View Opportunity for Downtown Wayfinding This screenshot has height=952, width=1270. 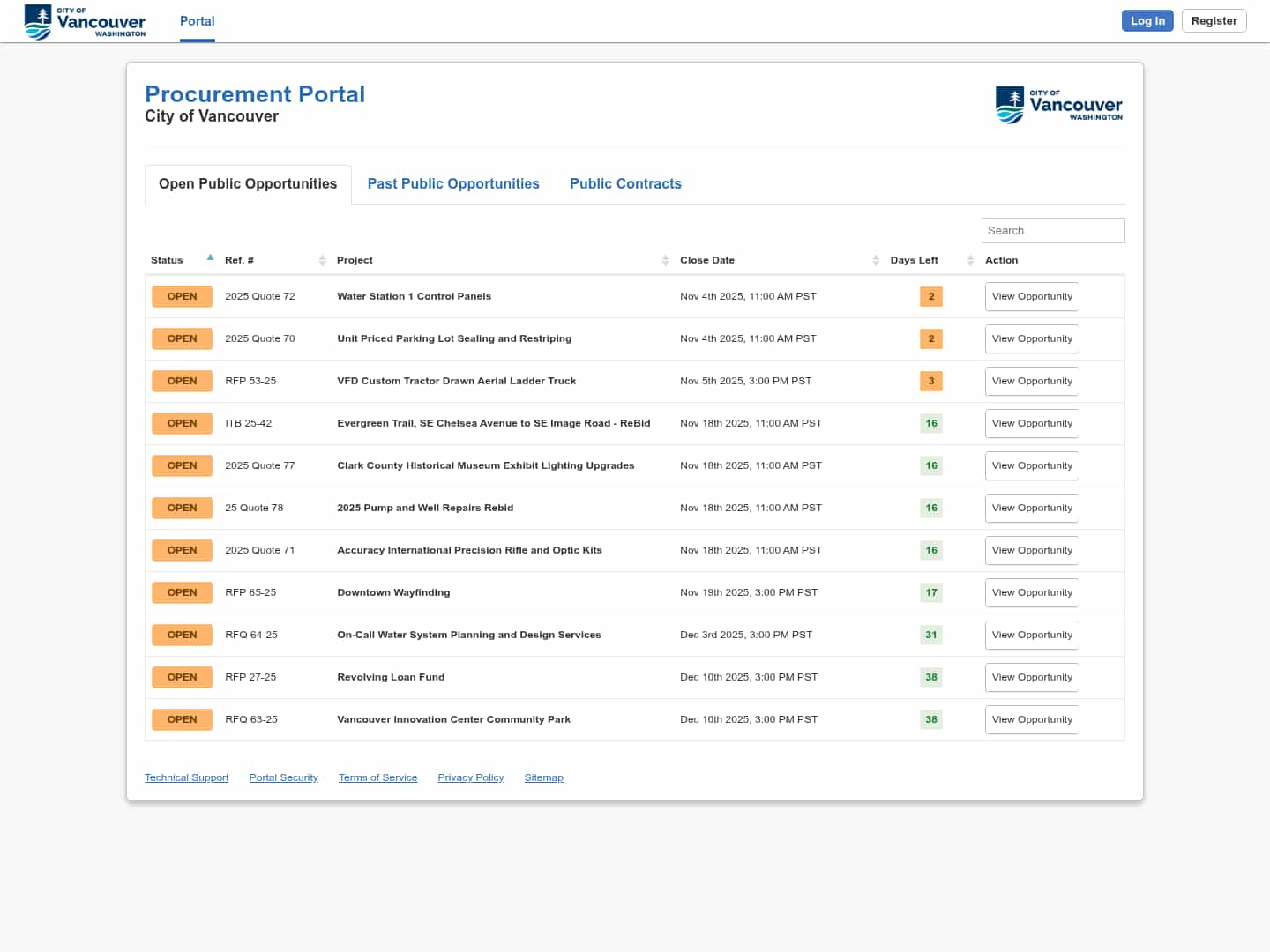[1031, 592]
